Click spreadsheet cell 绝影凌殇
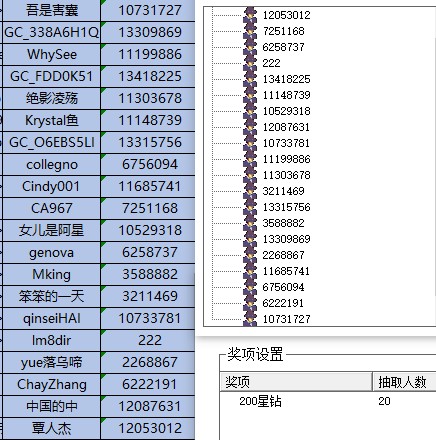Image resolution: width=436 pixels, height=440 pixels. point(51,98)
